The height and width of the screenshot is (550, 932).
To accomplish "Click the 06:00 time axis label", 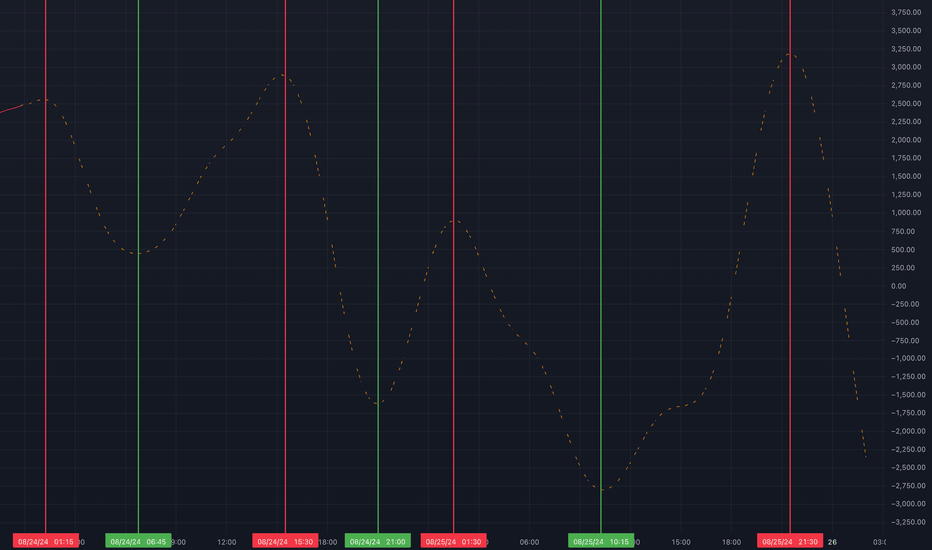I will 529,542.
